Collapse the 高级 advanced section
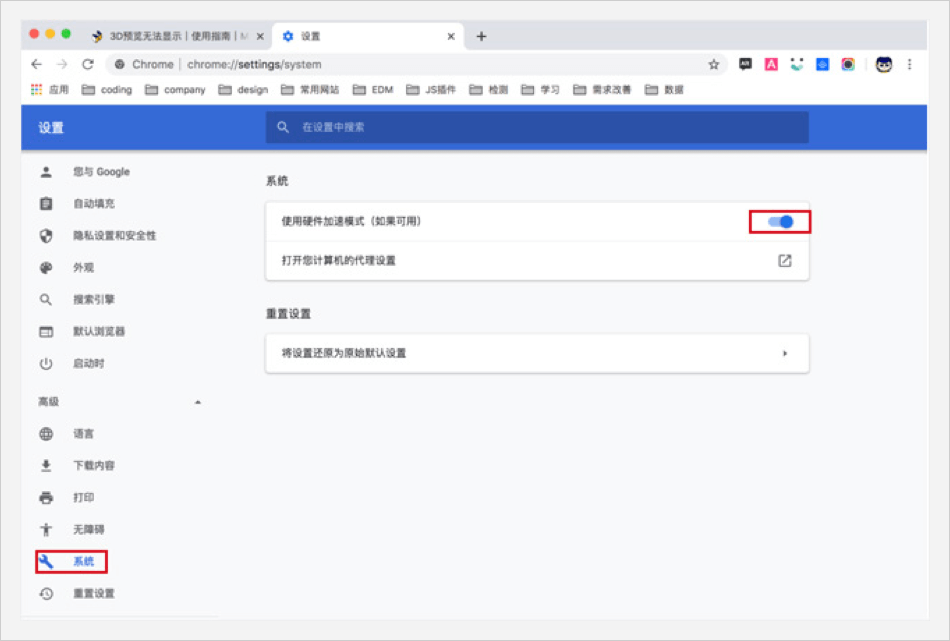The height and width of the screenshot is (641, 950). 197,402
